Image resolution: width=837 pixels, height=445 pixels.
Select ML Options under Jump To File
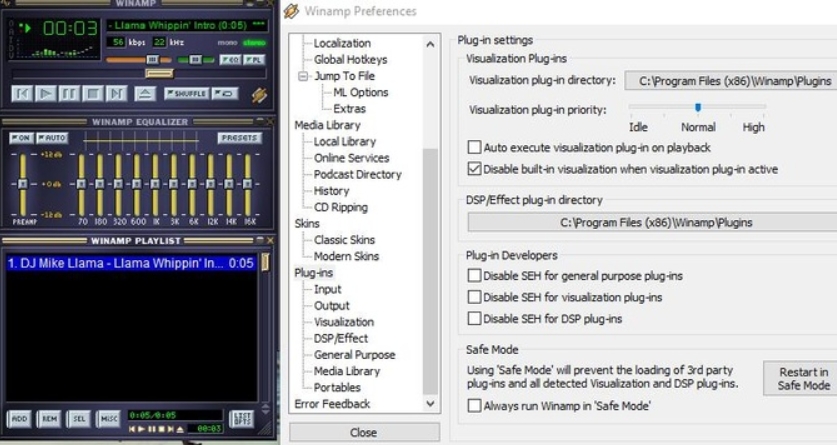point(361,92)
